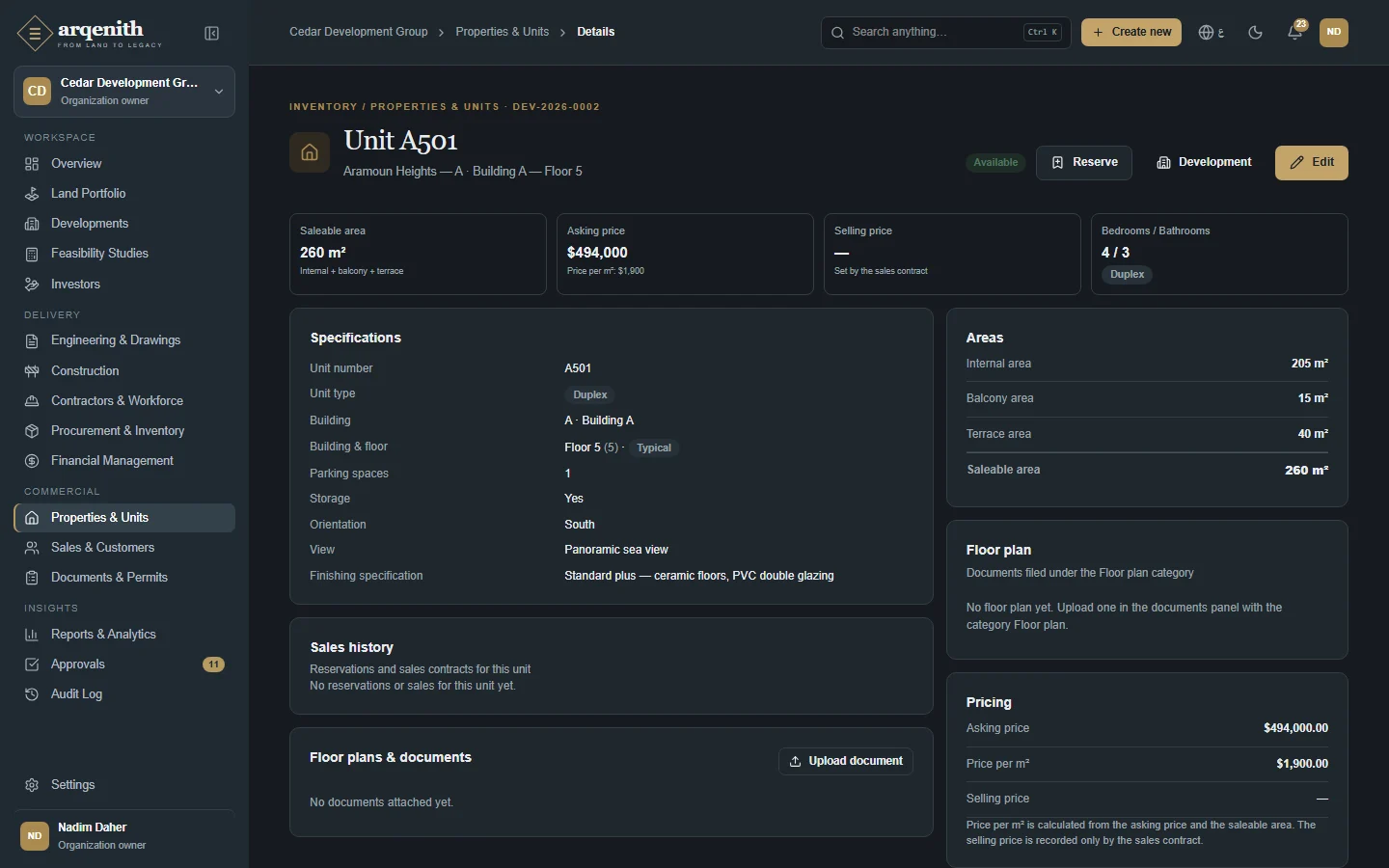The height and width of the screenshot is (868, 1389).
Task: Click the Investors sidebar icon
Action: (32, 285)
